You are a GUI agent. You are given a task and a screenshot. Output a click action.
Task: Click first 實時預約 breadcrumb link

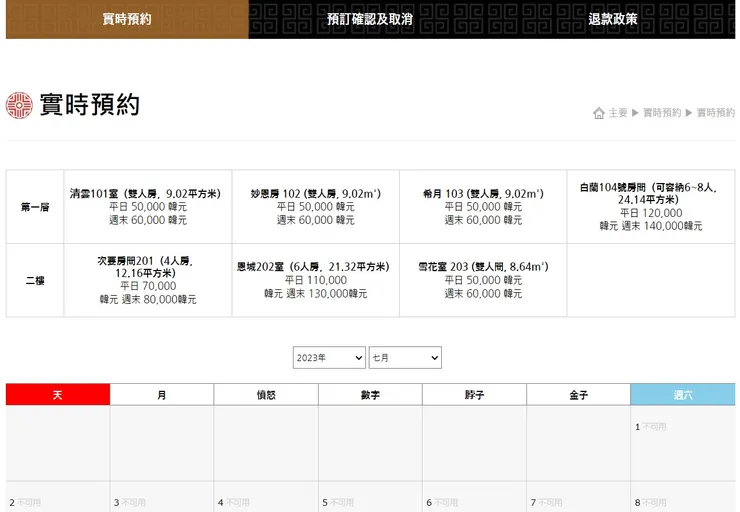click(662, 113)
